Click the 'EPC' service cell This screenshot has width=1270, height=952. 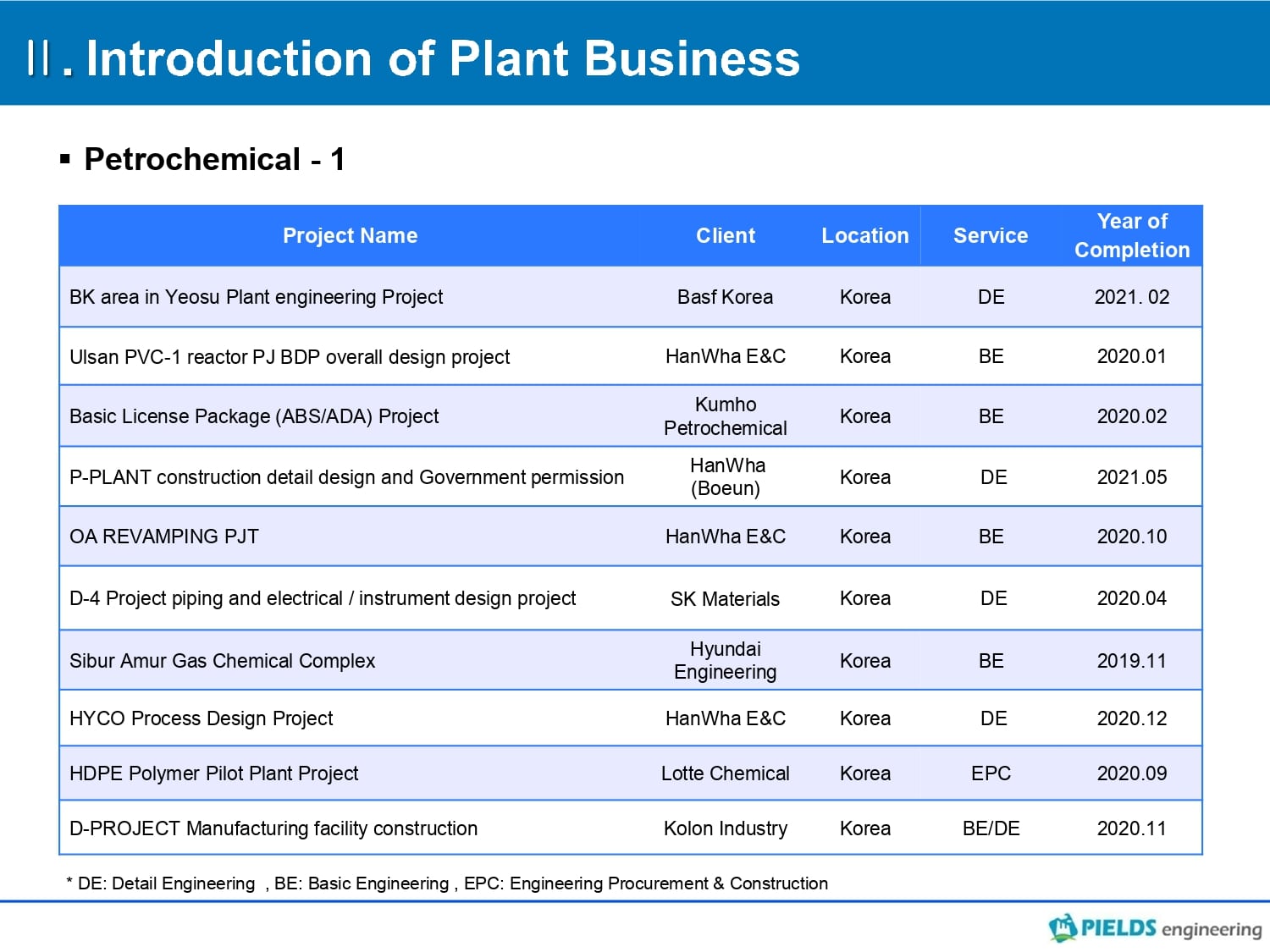pos(991,773)
